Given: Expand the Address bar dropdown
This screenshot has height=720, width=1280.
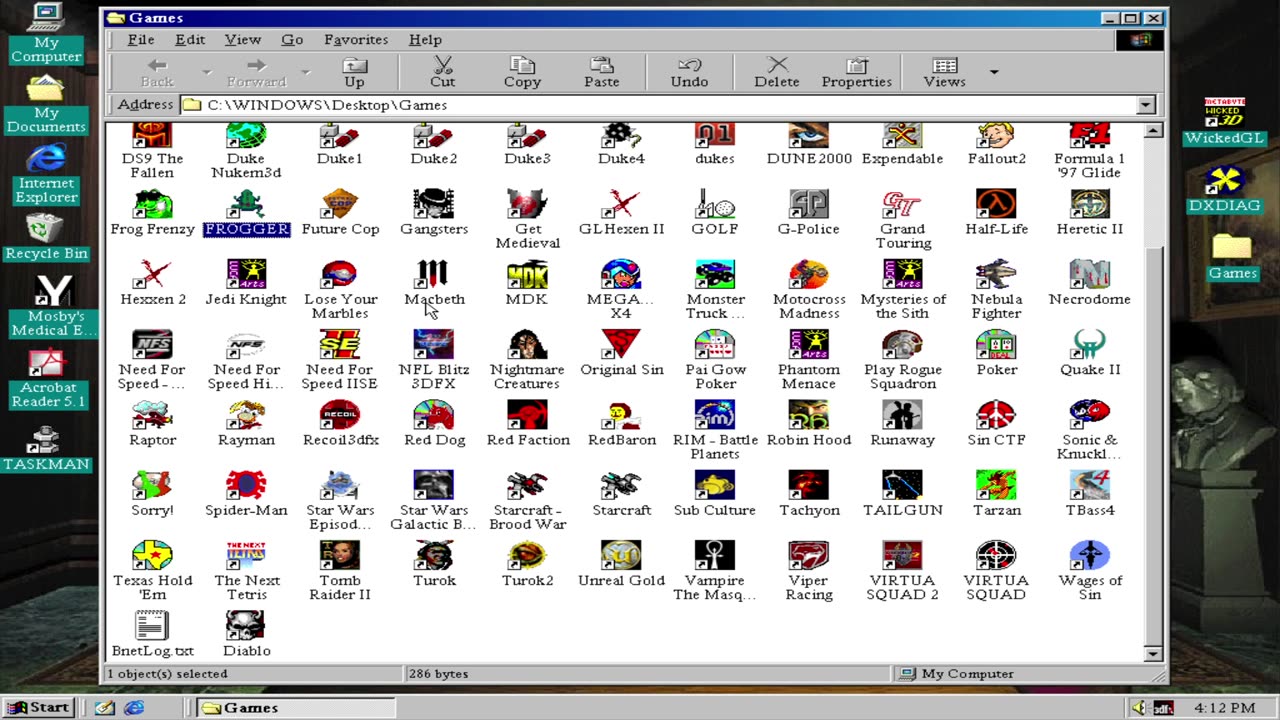Looking at the screenshot, I should pyautogui.click(x=1146, y=105).
